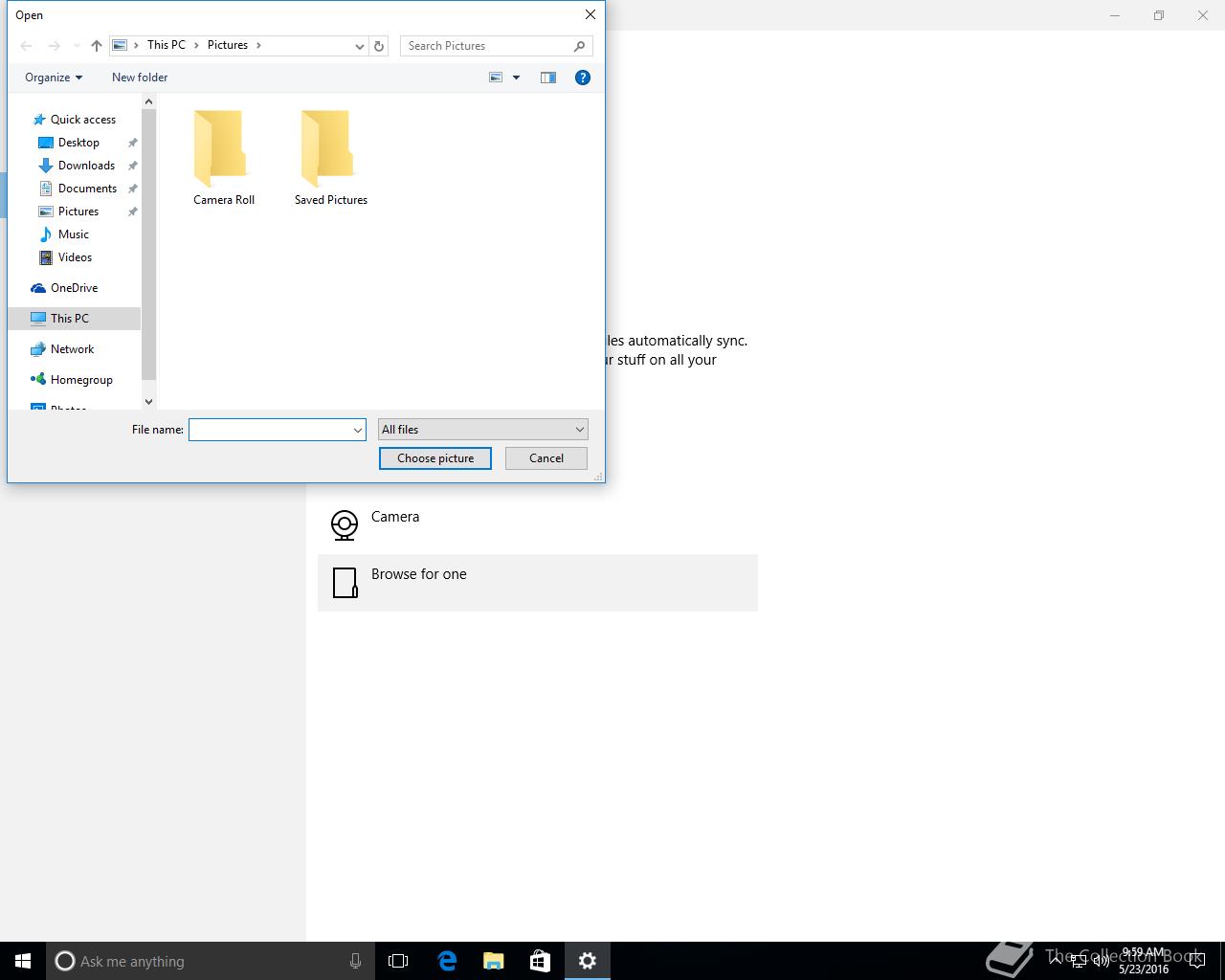Open the File name dropdown arrow
The image size is (1225, 980).
[358, 430]
